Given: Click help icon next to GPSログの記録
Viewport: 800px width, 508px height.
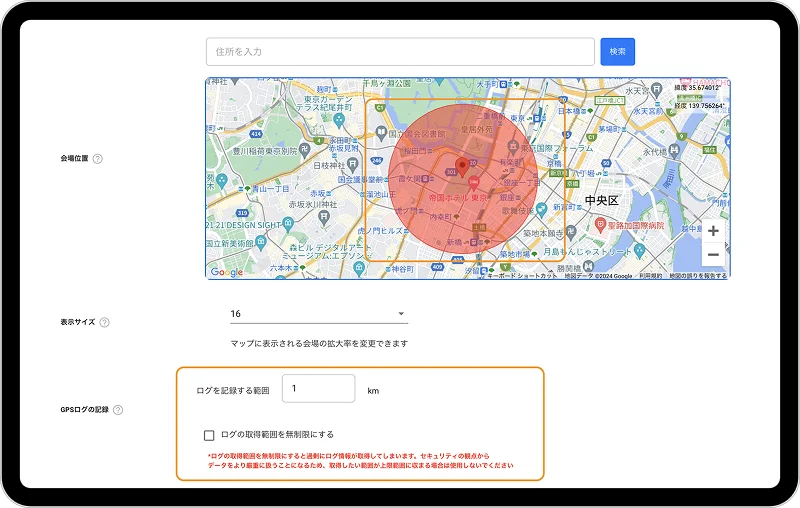Looking at the screenshot, I should [x=118, y=410].
